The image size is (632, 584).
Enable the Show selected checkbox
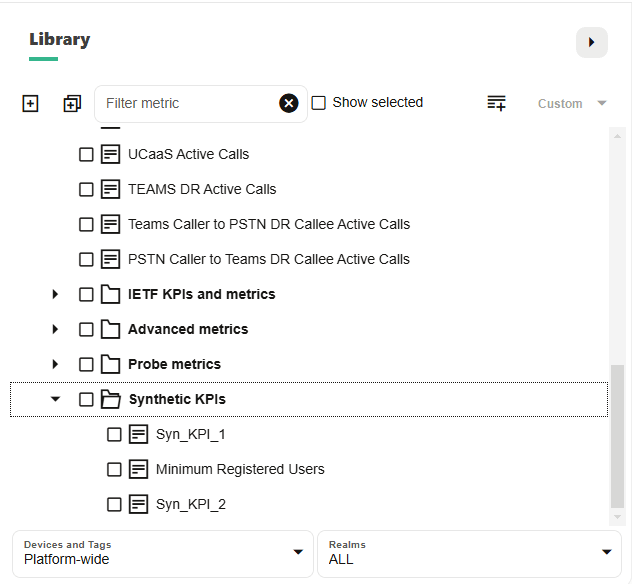point(319,102)
